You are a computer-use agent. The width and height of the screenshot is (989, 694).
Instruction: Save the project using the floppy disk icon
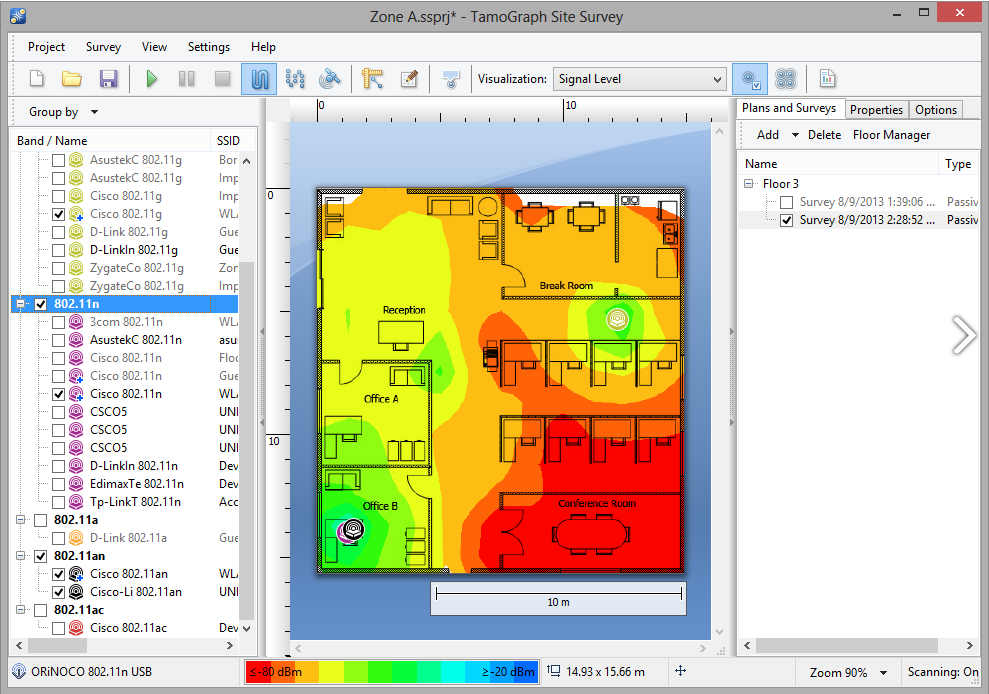click(x=108, y=79)
